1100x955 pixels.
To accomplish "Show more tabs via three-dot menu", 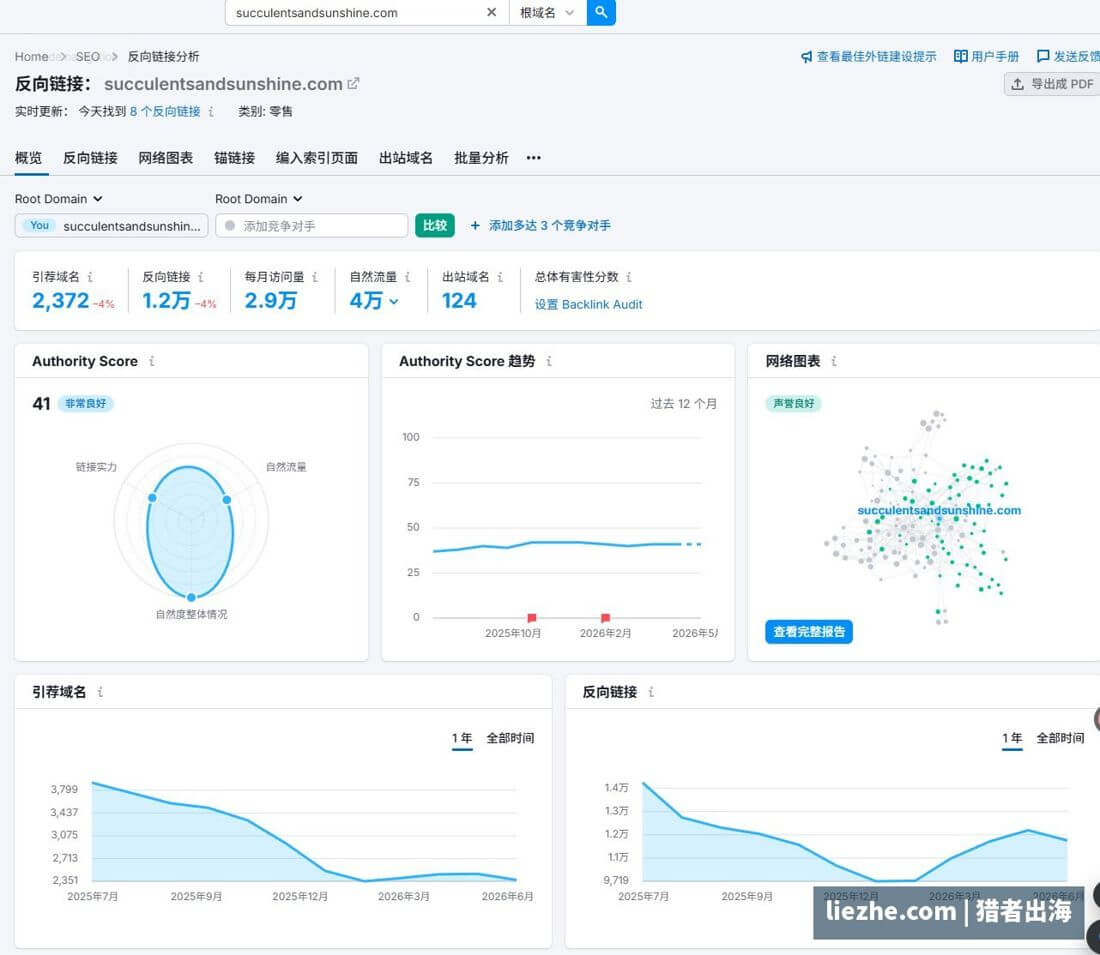I will pyautogui.click(x=534, y=158).
